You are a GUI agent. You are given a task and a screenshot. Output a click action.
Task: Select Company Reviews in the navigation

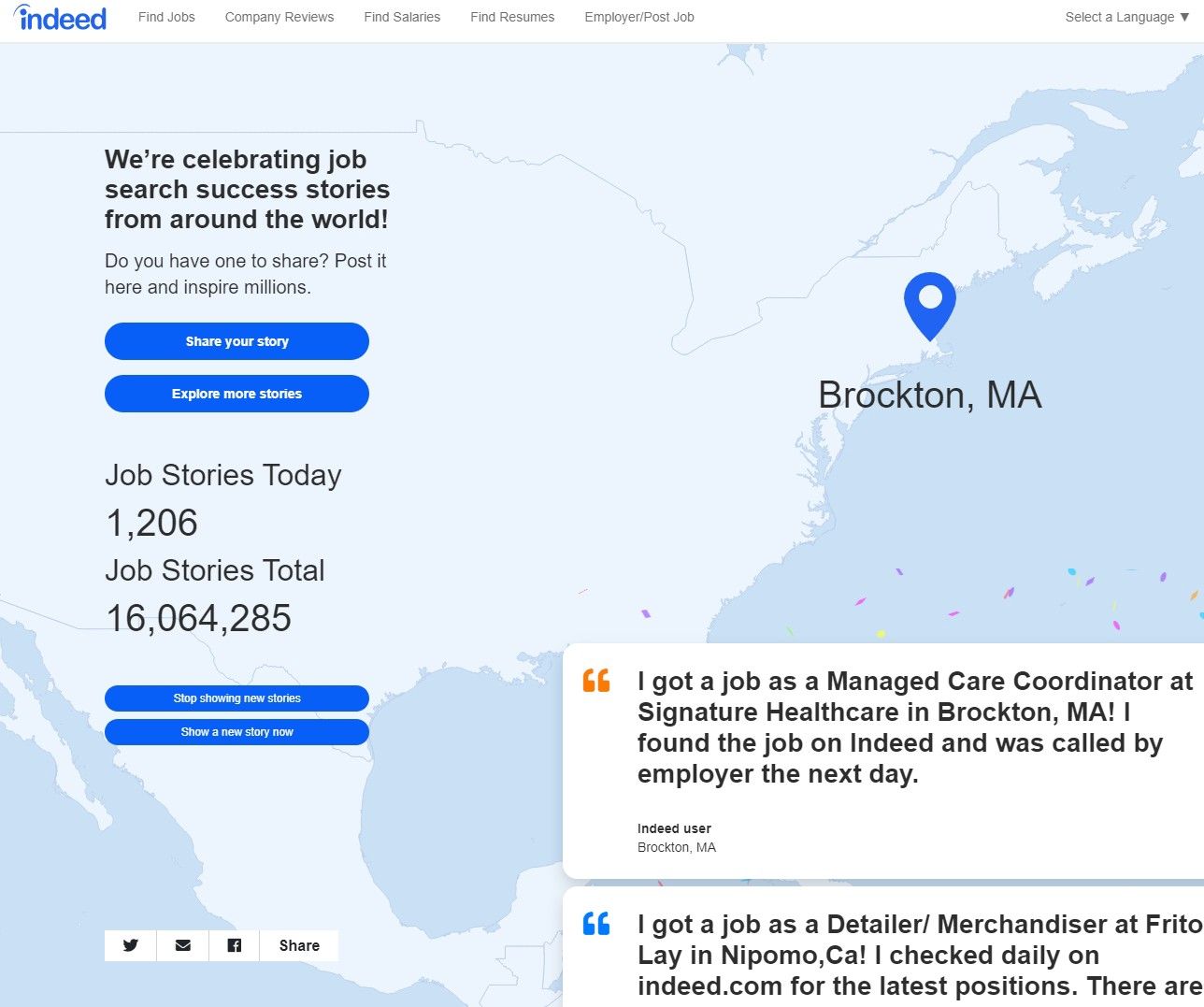tap(279, 16)
